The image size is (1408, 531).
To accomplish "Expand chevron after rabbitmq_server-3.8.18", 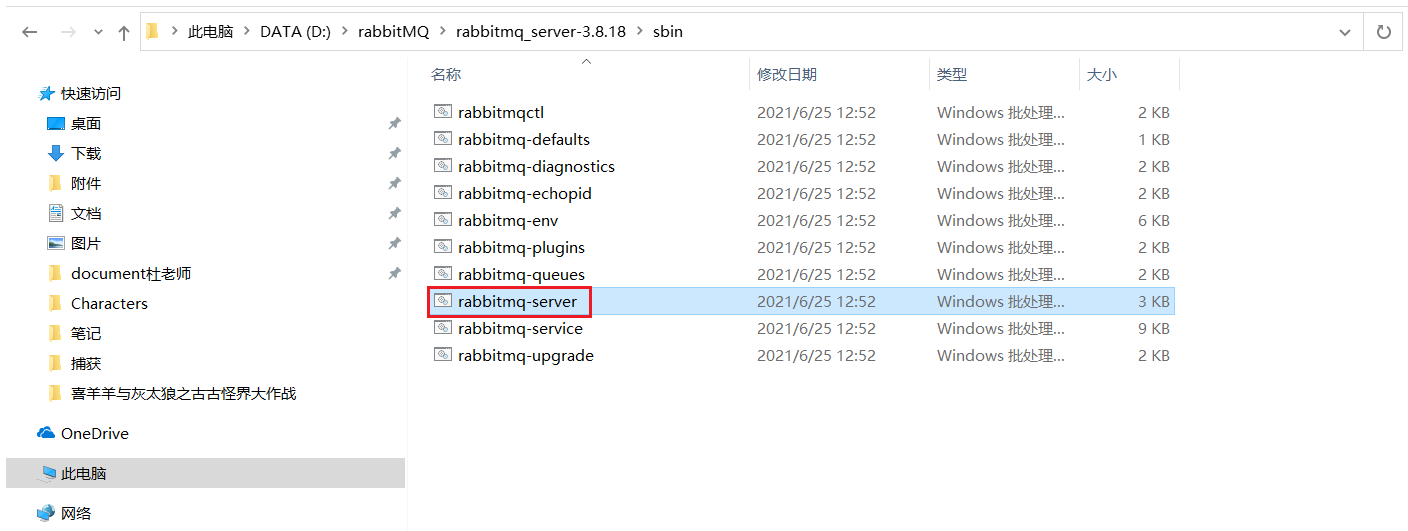I will click(639, 32).
